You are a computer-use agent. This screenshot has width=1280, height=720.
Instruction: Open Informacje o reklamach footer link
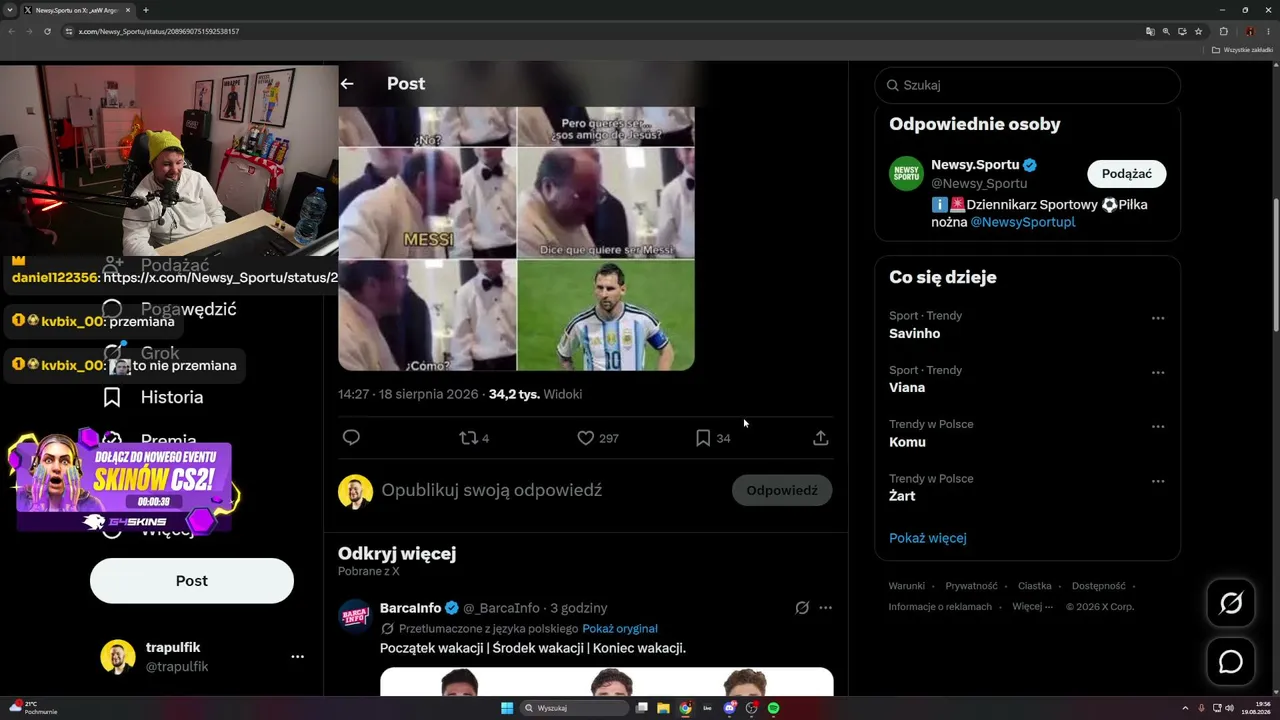coord(940,607)
